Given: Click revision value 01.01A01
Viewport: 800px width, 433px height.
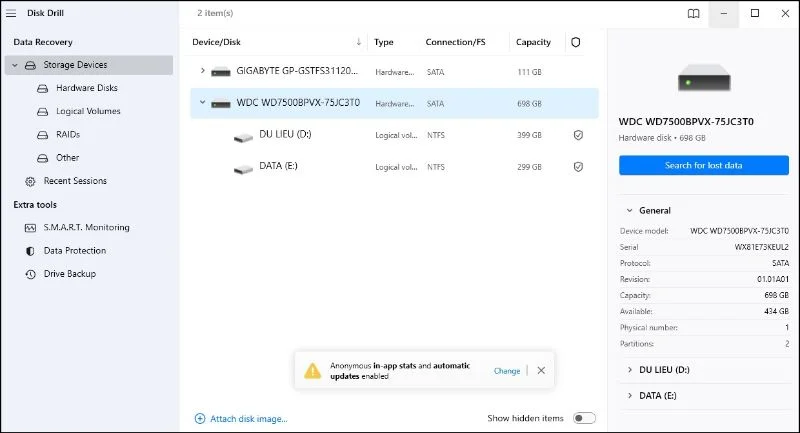Looking at the screenshot, I should (x=773, y=279).
